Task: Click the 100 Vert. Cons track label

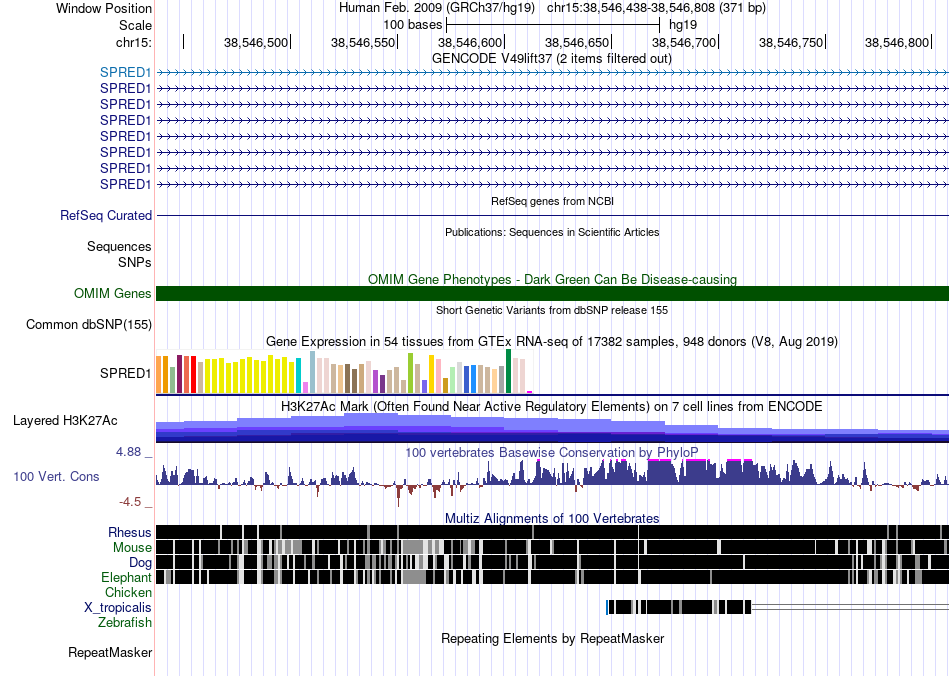Action: (56, 477)
